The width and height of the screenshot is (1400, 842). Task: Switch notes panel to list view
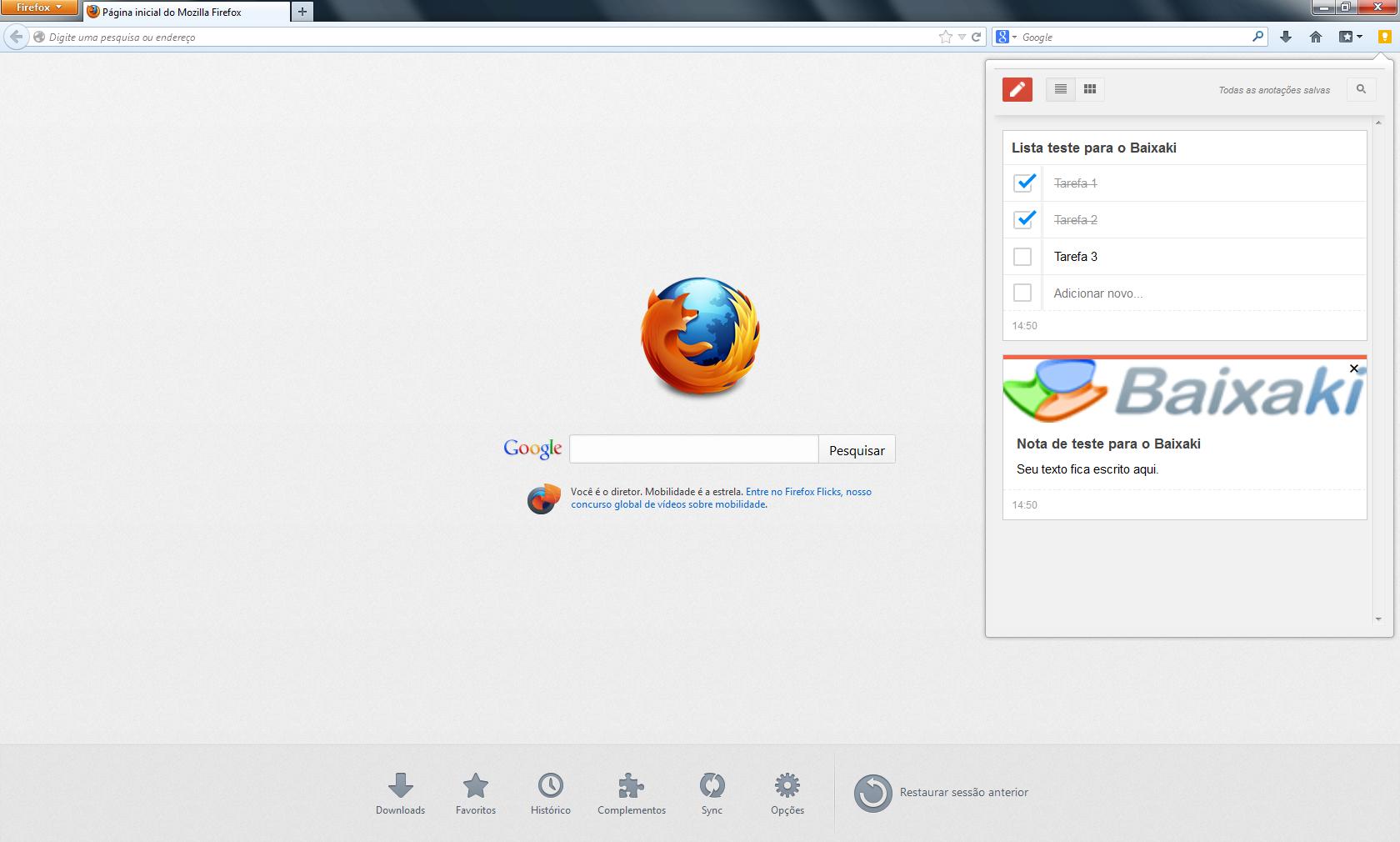coord(1061,89)
